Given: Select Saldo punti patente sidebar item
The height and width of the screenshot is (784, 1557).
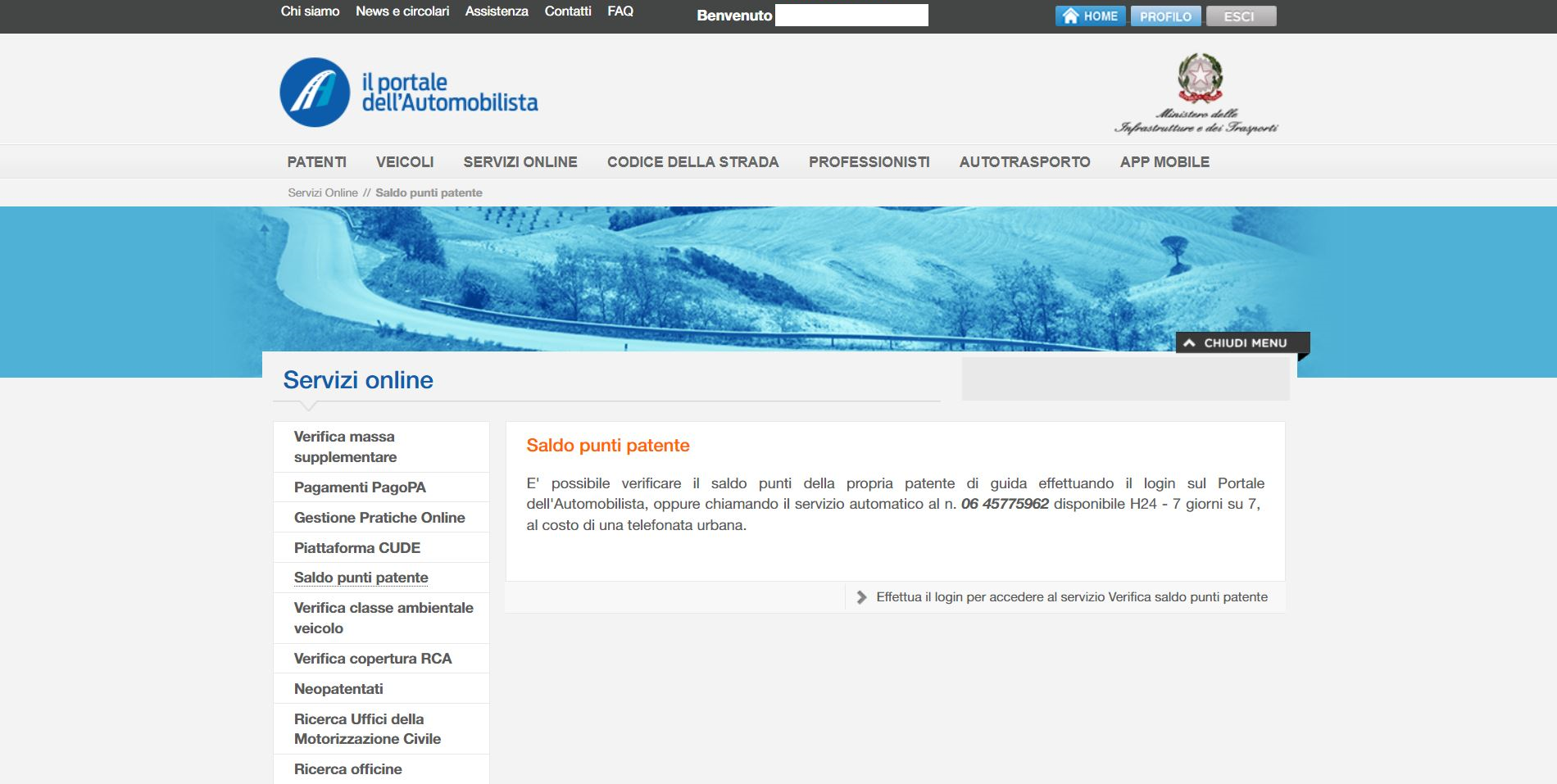Looking at the screenshot, I should 381,578.
